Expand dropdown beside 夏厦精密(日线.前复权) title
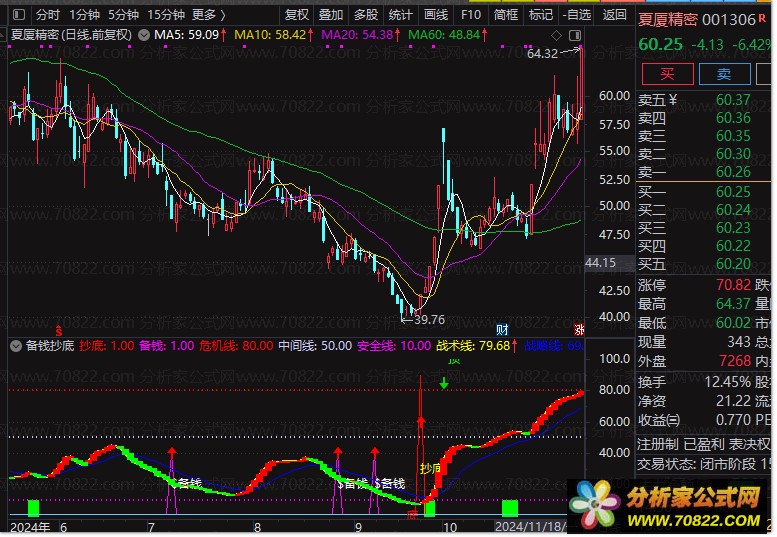777x537 pixels. coord(144,35)
